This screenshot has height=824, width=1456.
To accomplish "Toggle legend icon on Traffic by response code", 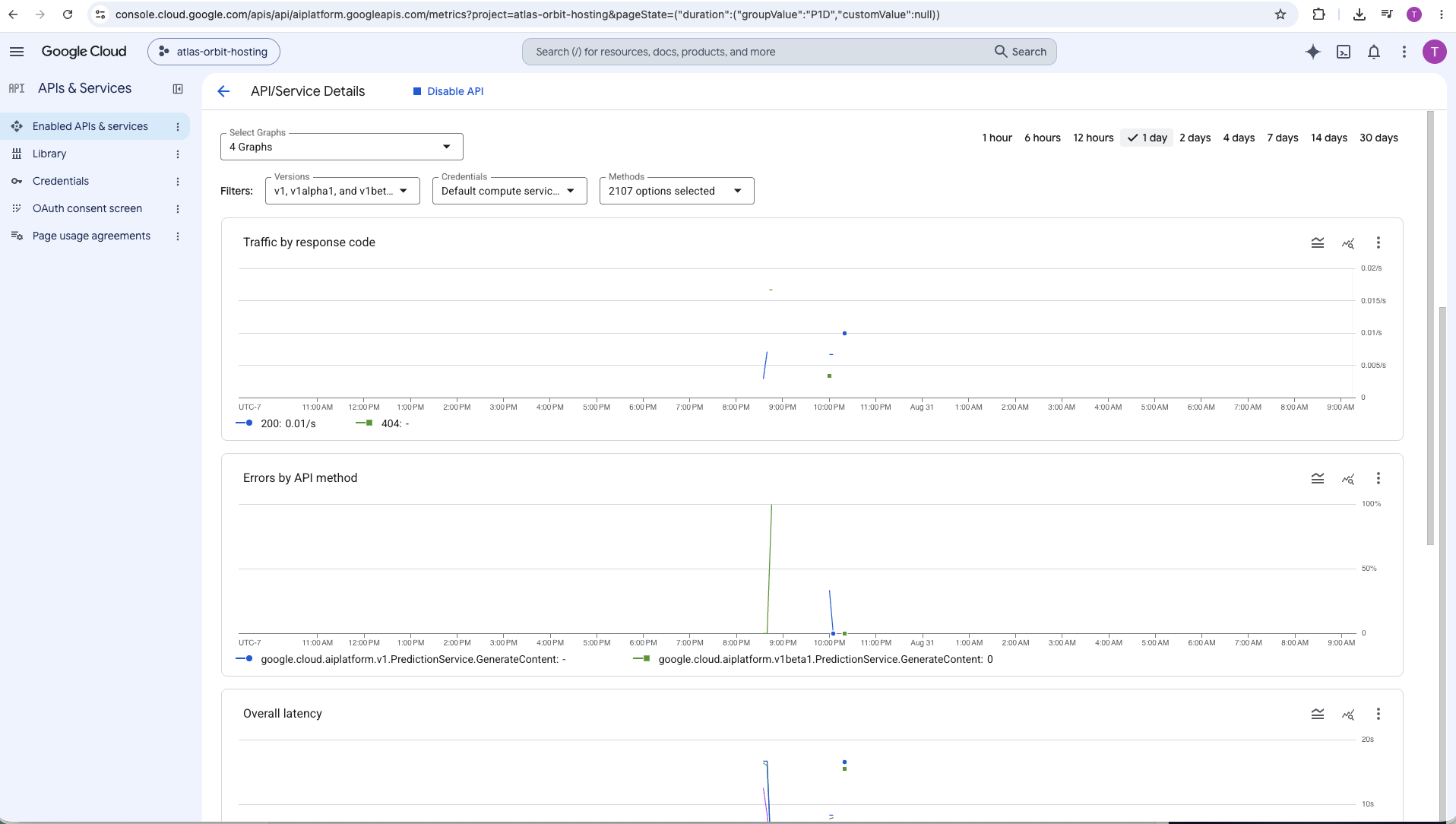I will (x=1318, y=242).
